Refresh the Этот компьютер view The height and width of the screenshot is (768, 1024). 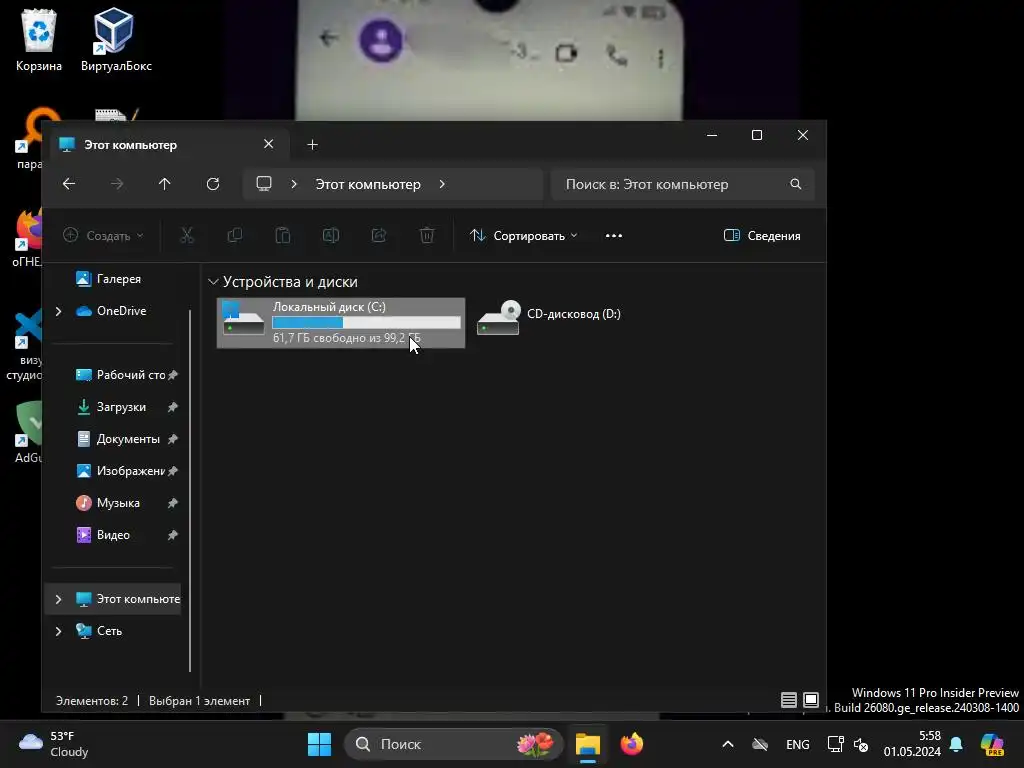pyautogui.click(x=213, y=184)
